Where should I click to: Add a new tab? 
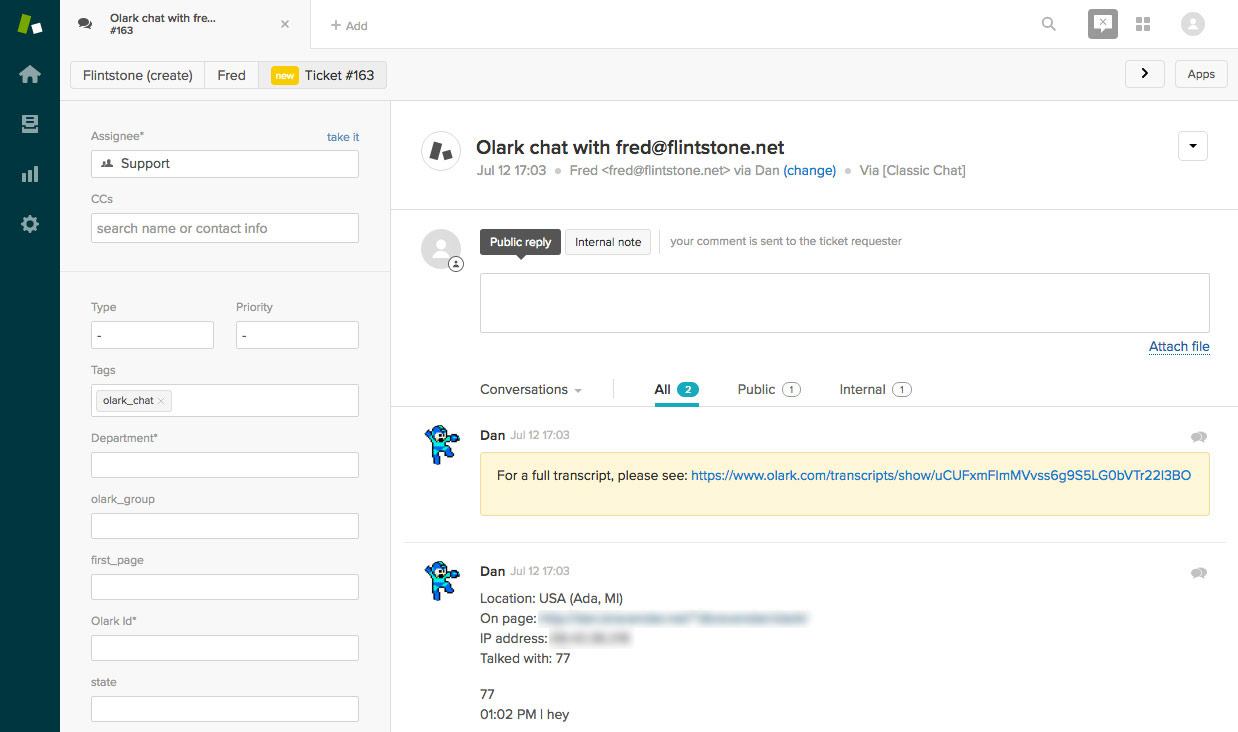click(349, 25)
